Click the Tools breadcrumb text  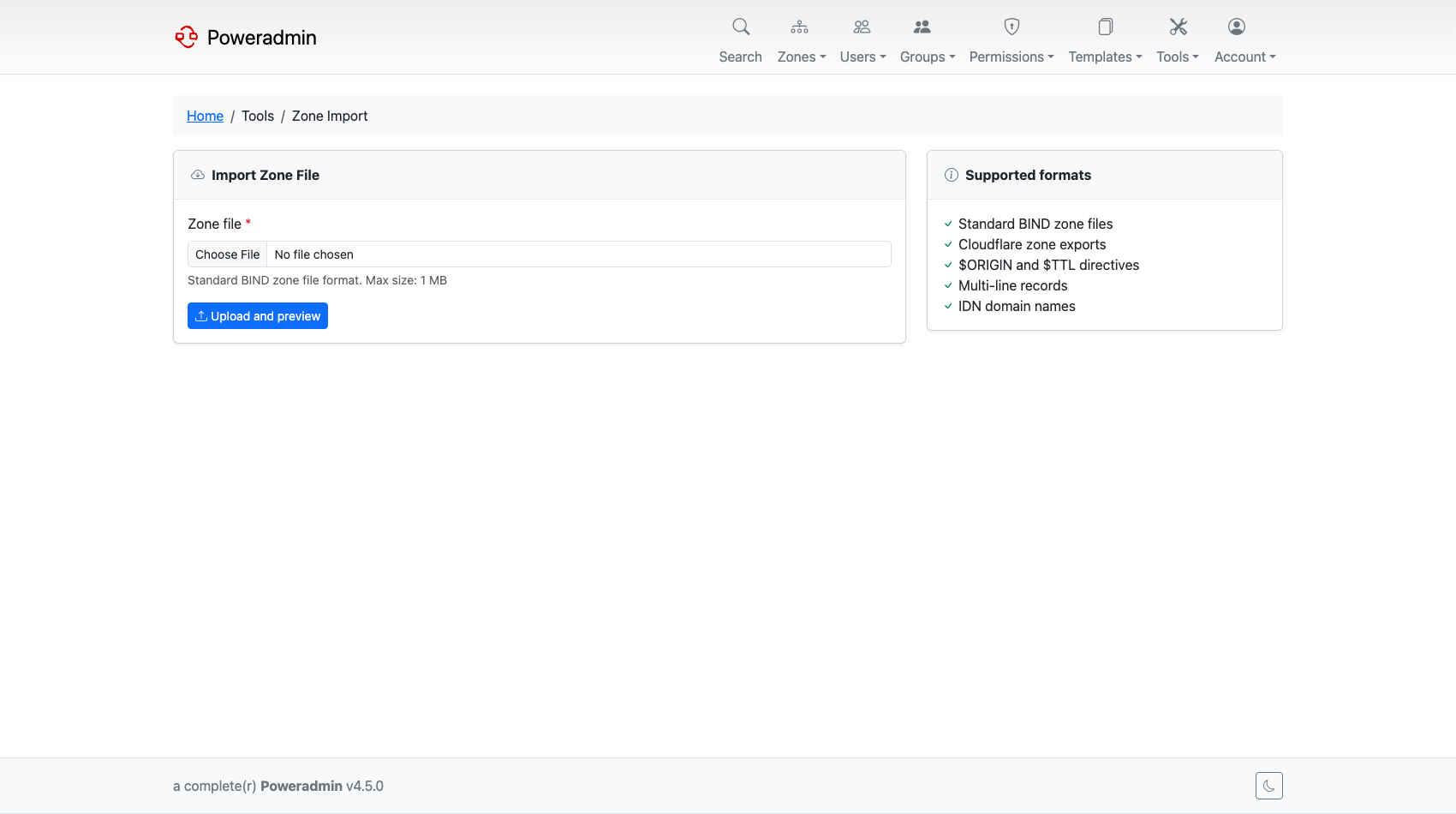click(258, 116)
